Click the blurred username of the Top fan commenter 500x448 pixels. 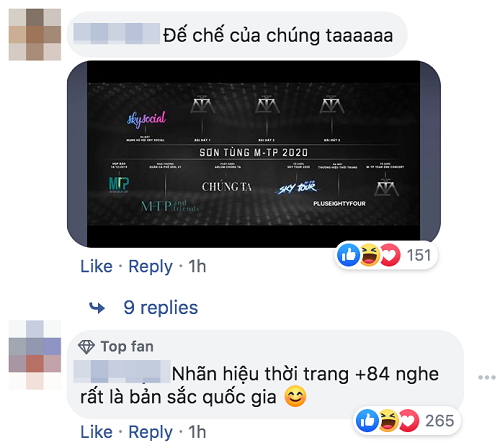(122, 371)
